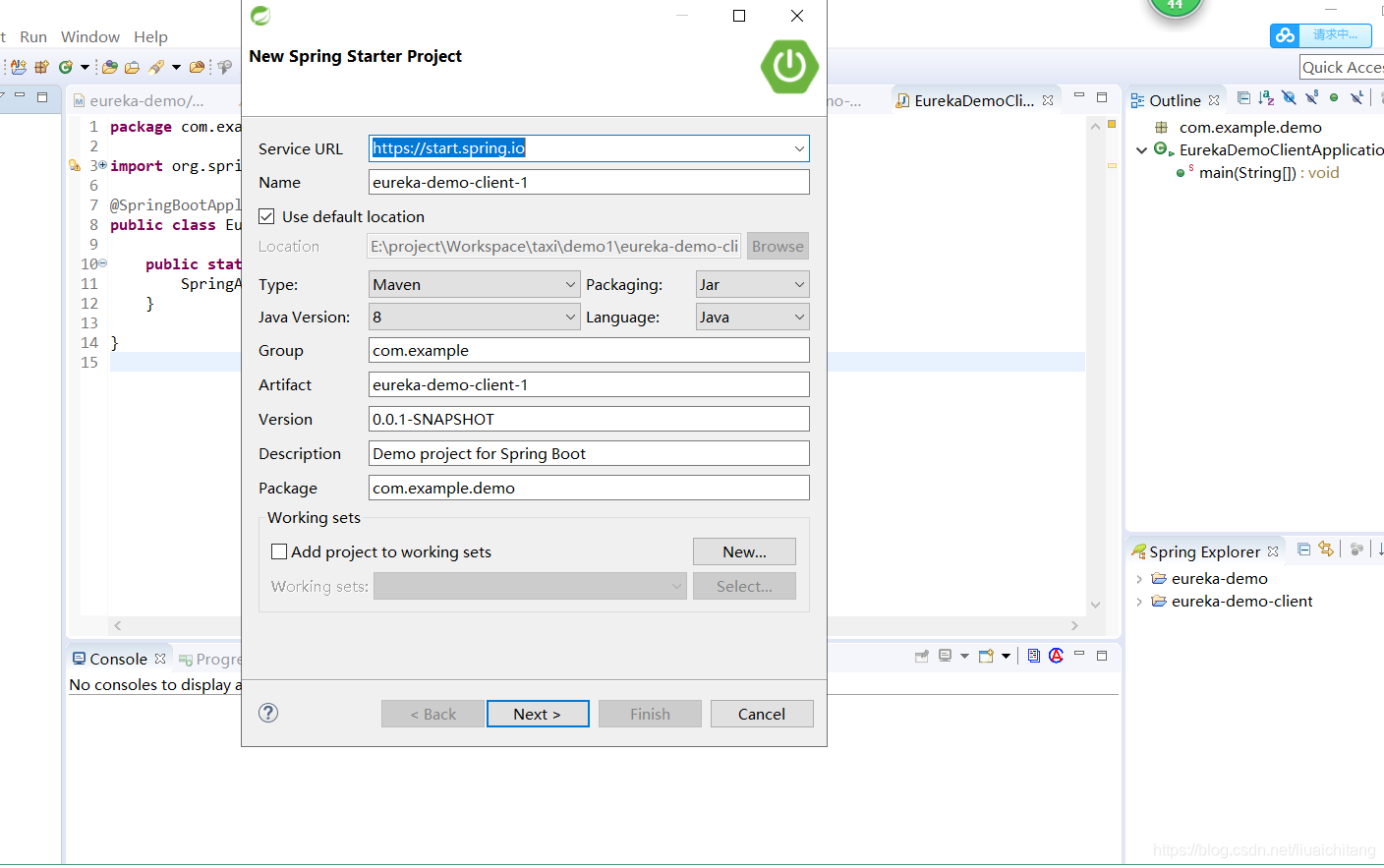Click the Cancel button

click(762, 714)
